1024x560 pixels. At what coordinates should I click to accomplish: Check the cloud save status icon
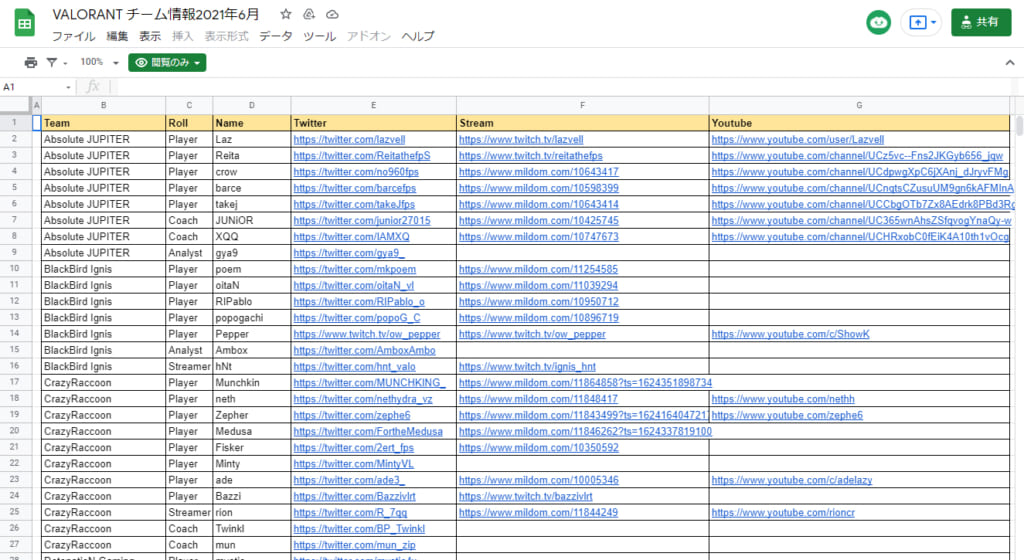pyautogui.click(x=332, y=14)
